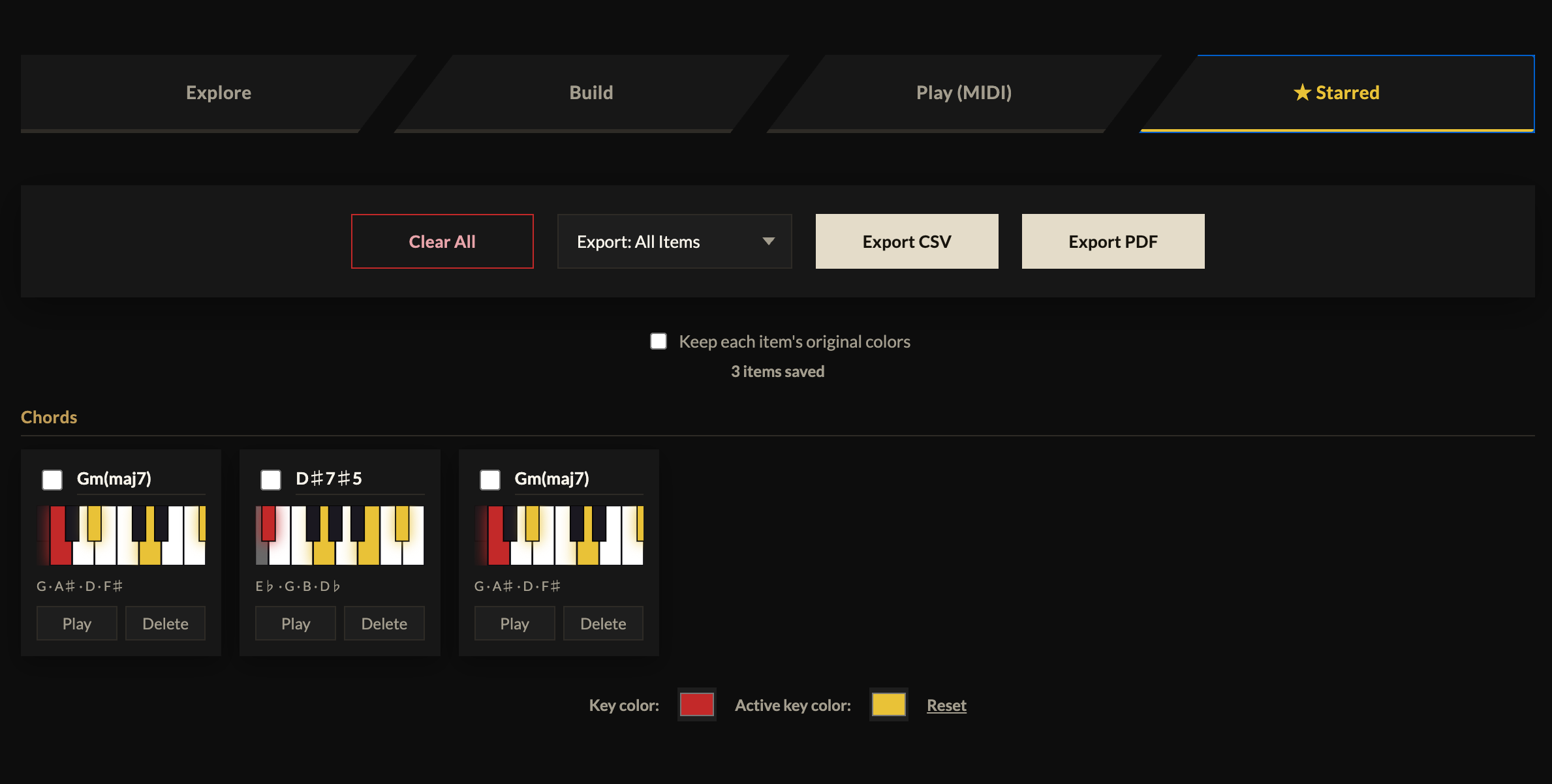Delete the D#7#5 chord

point(384,624)
